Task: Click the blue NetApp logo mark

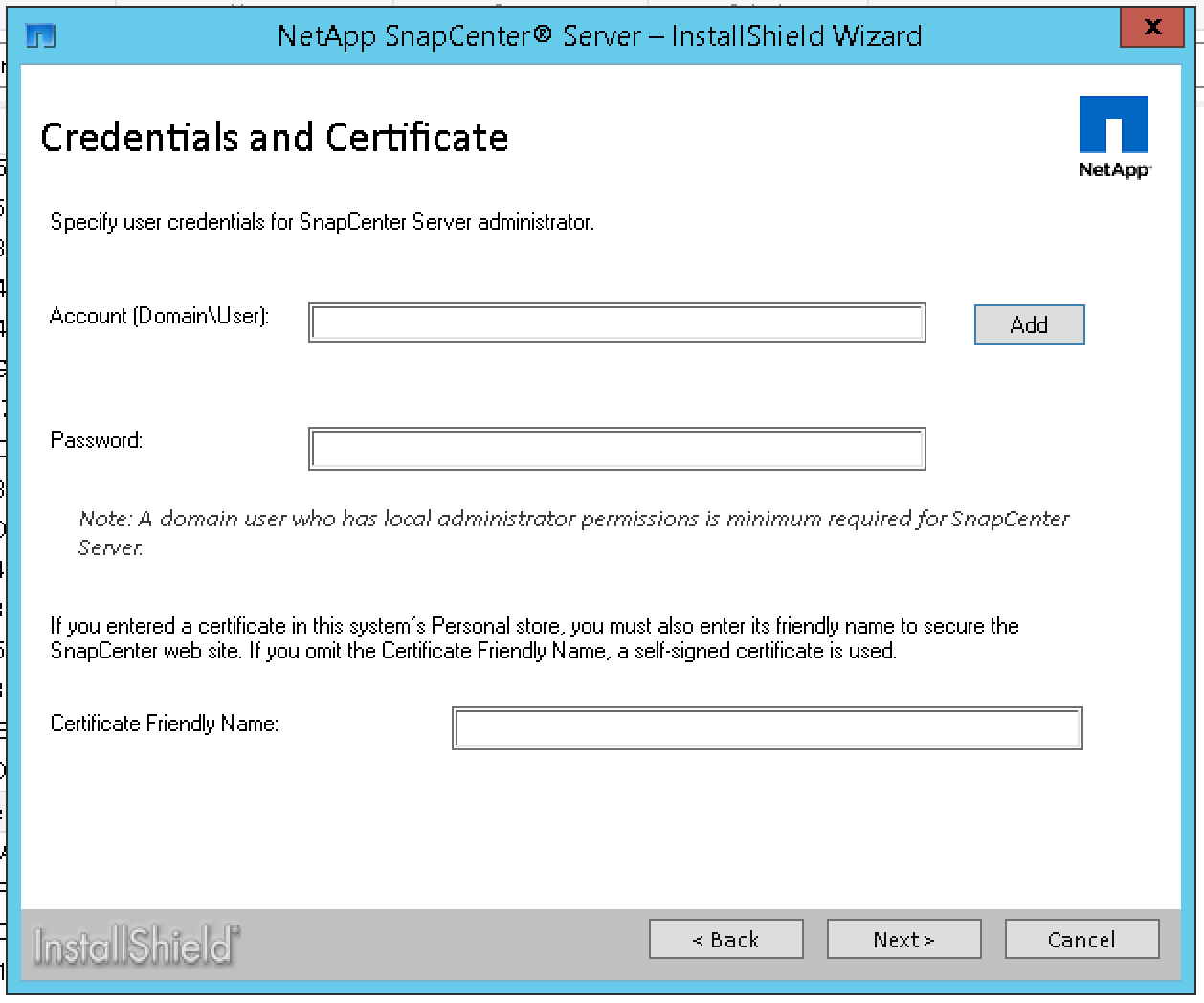Action: point(1114,123)
